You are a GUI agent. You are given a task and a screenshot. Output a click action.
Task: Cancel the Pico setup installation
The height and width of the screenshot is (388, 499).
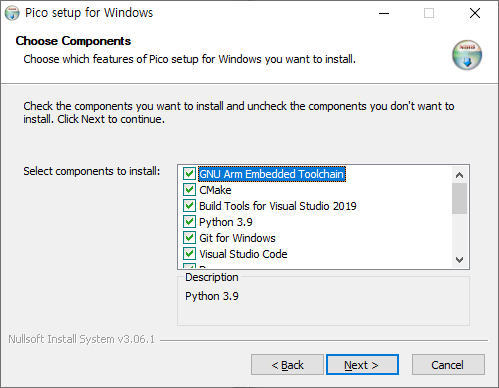point(448,365)
